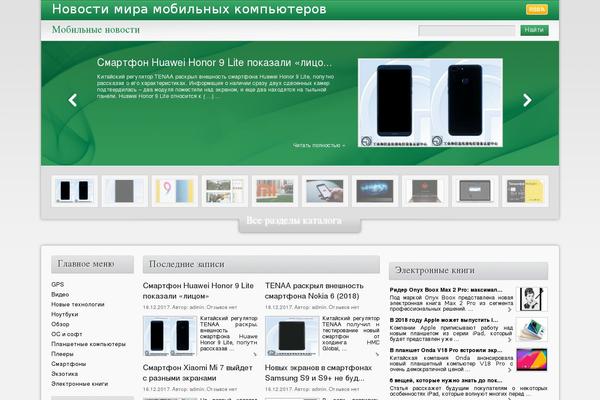Select the yellow card carousel thumbnail

point(525,191)
